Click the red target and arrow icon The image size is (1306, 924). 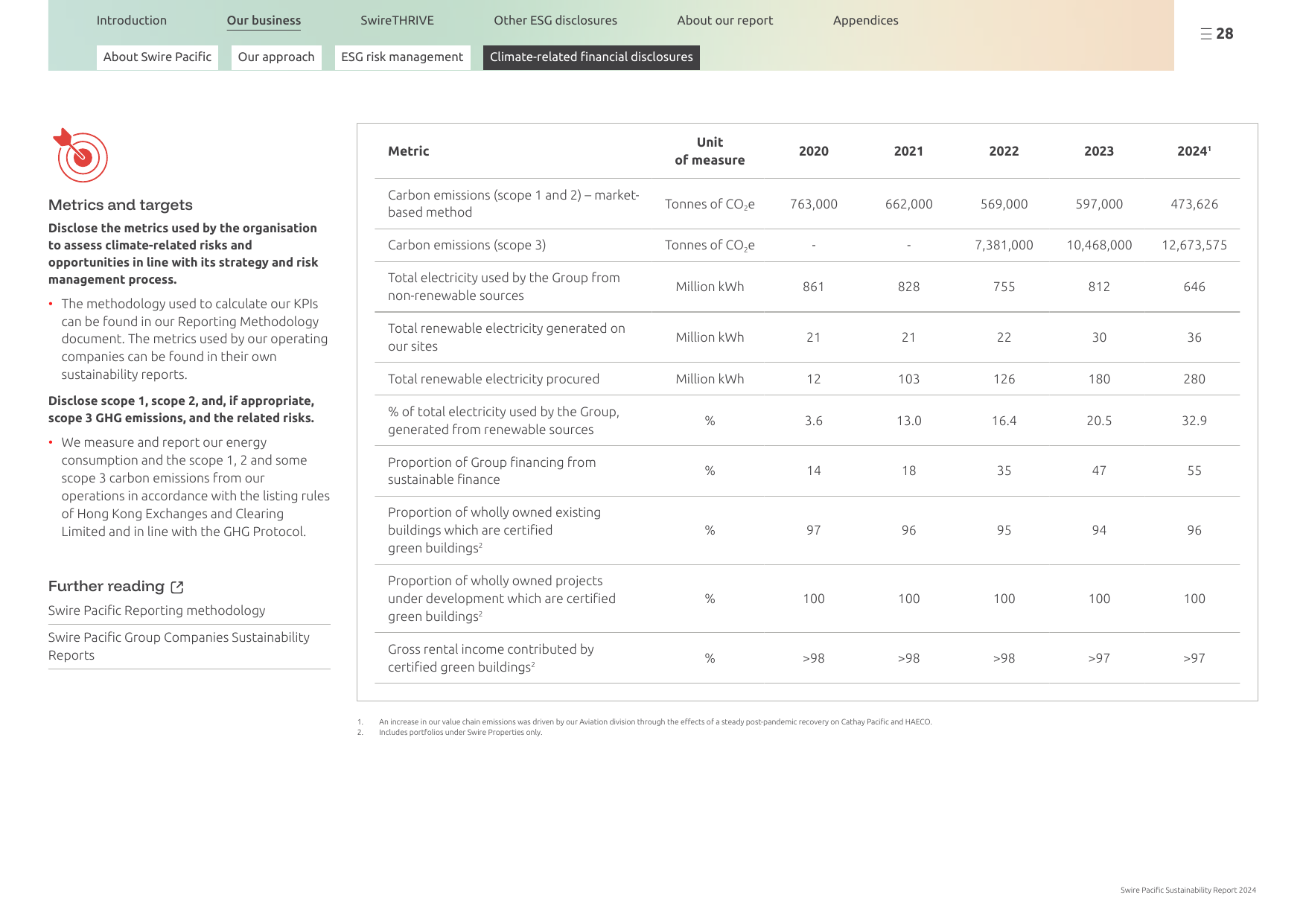[80, 155]
